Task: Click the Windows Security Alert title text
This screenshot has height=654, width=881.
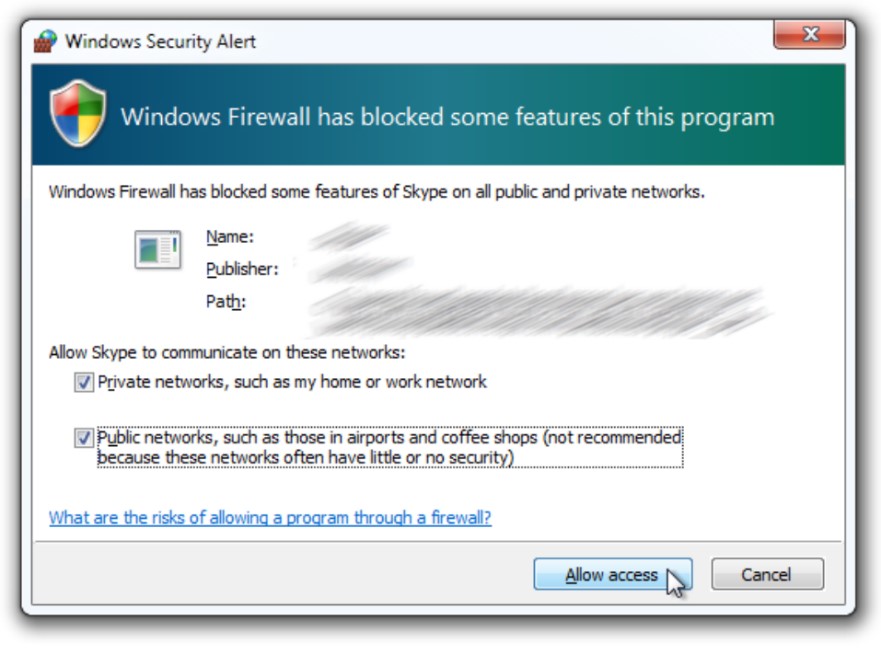Action: (x=160, y=42)
